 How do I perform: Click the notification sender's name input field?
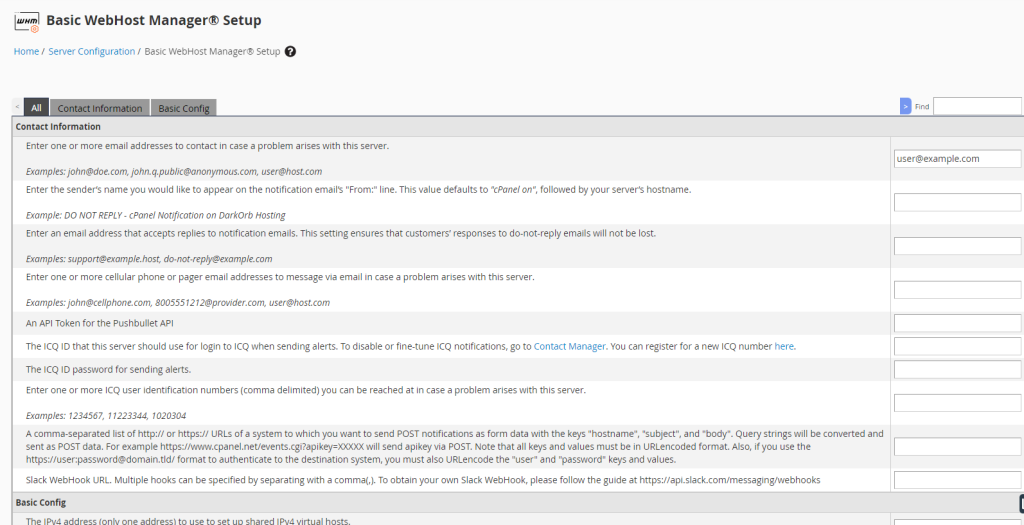[957, 202]
